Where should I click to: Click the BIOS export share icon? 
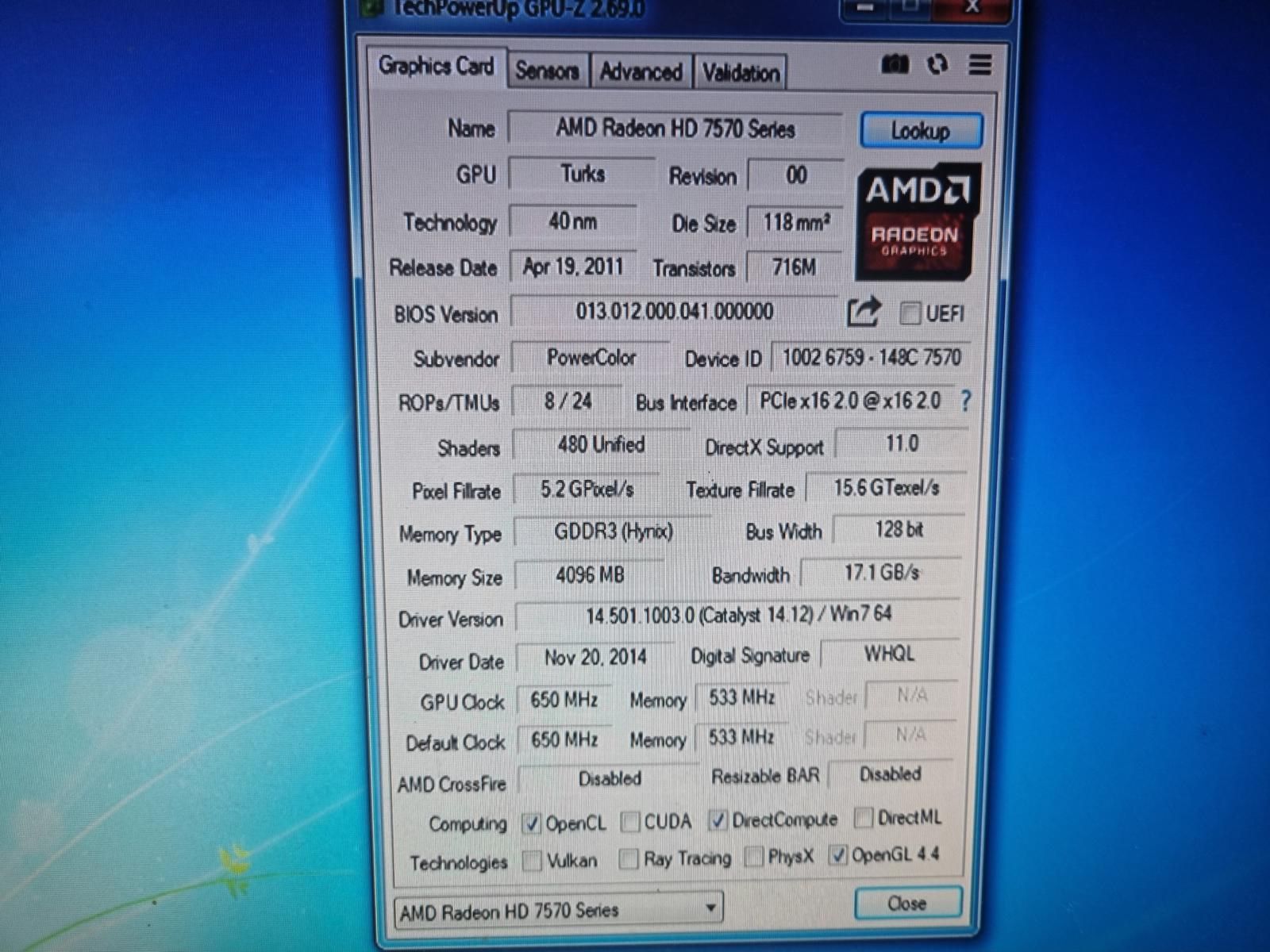pyautogui.click(x=863, y=312)
